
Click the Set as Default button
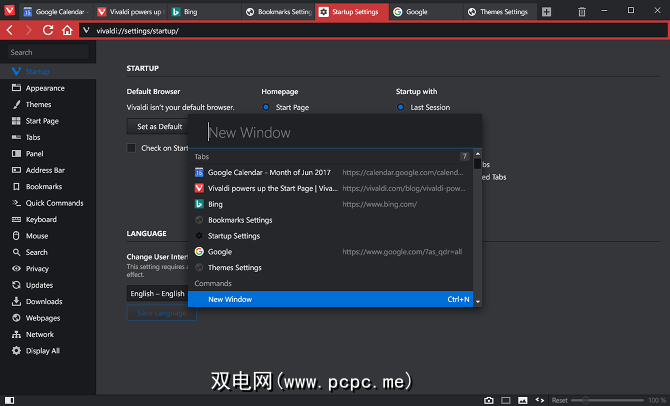click(x=157, y=127)
